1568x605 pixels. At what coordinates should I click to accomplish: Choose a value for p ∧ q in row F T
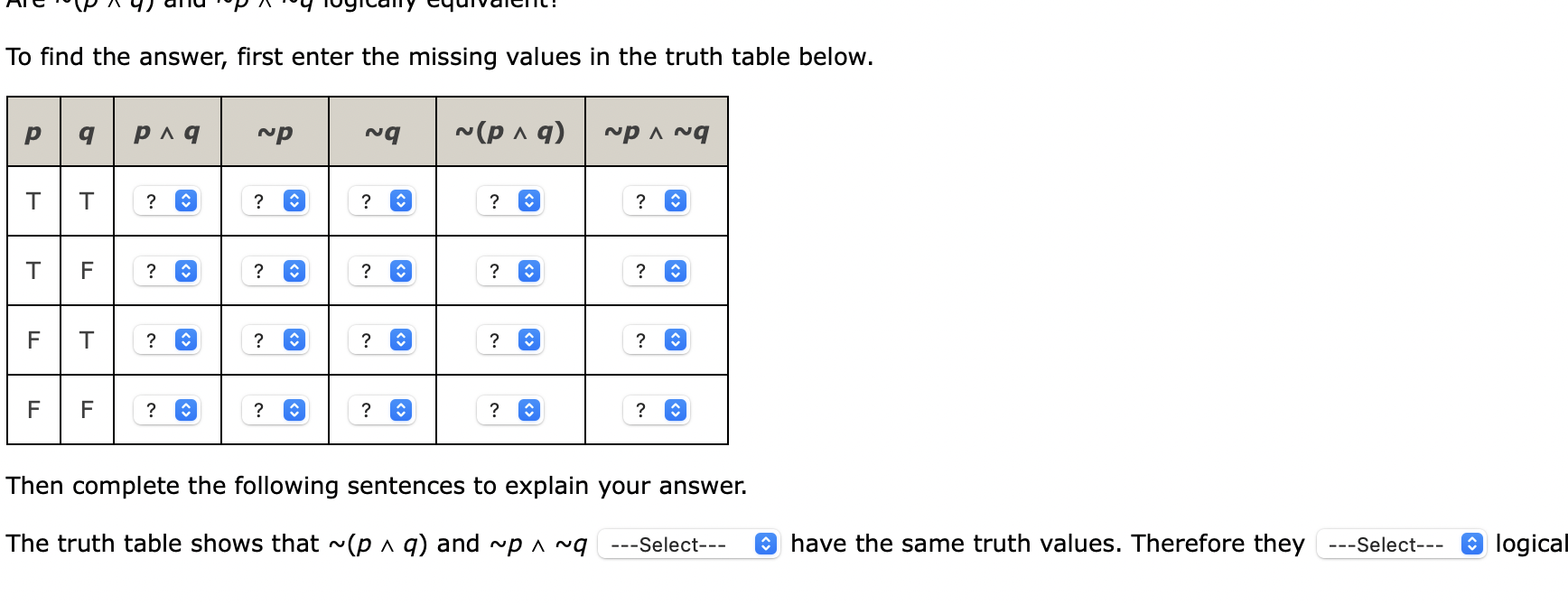[x=167, y=340]
